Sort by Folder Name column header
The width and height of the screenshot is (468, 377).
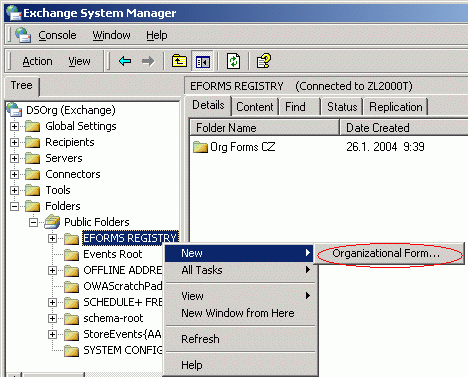pos(264,128)
